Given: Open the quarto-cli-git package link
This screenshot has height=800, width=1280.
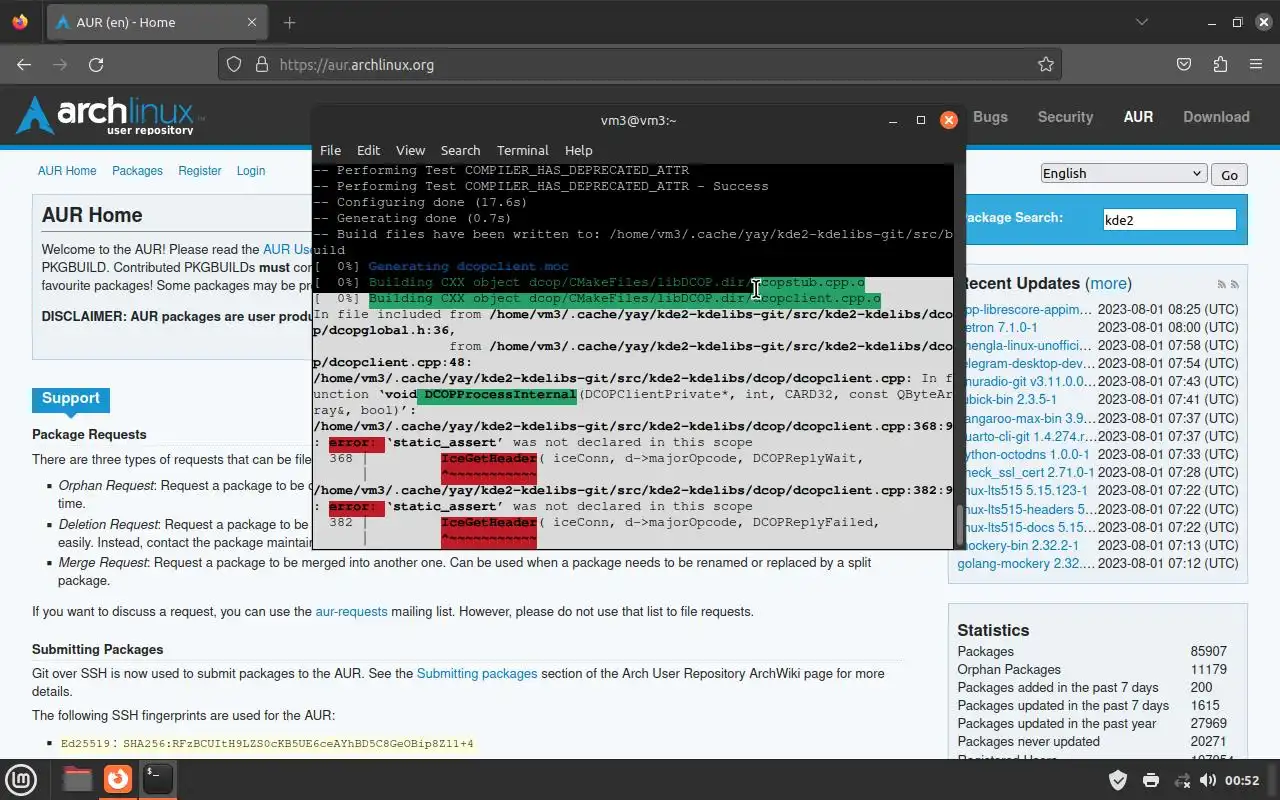Looking at the screenshot, I should click(x=1026, y=436).
